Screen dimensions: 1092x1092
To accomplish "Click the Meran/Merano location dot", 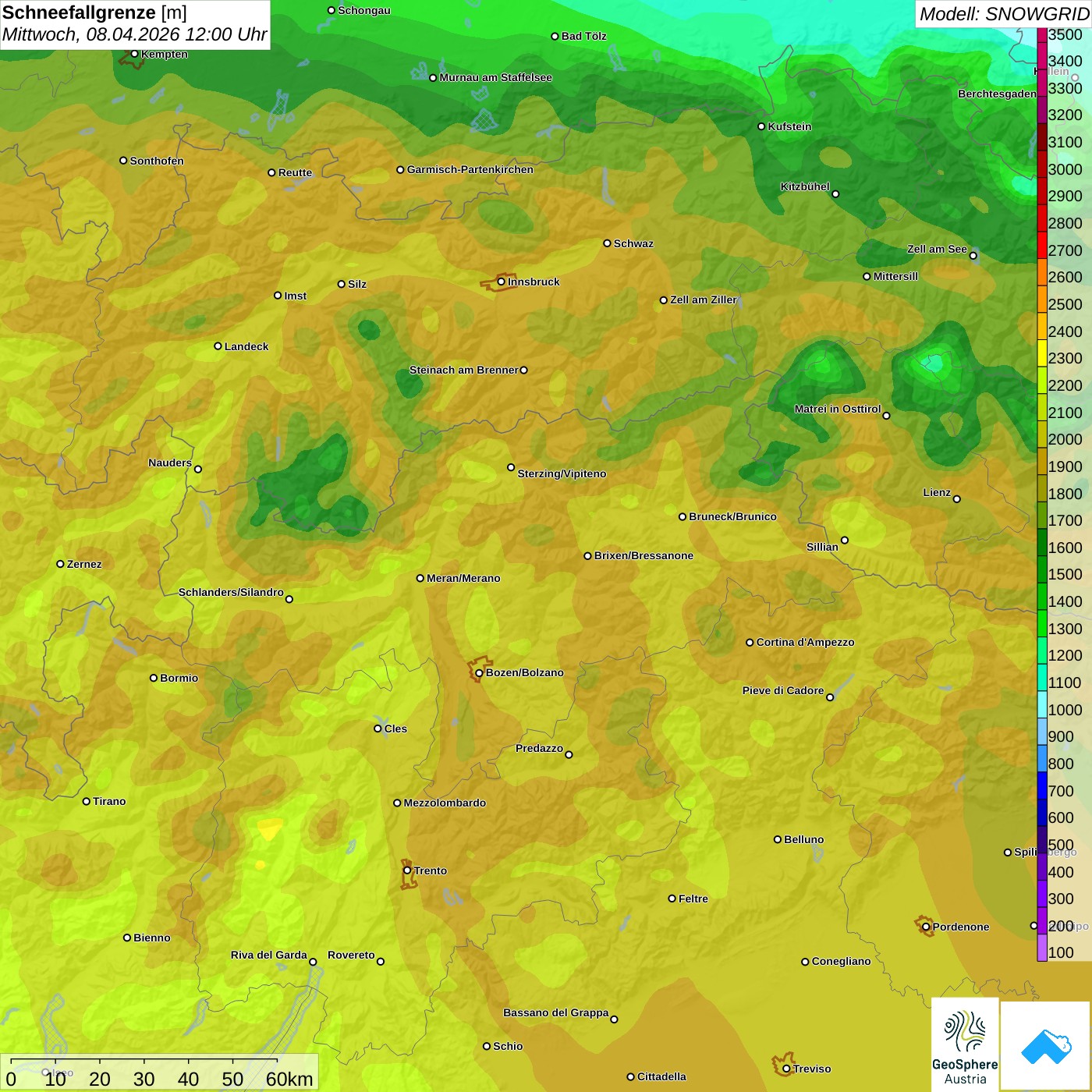I will [x=420, y=578].
